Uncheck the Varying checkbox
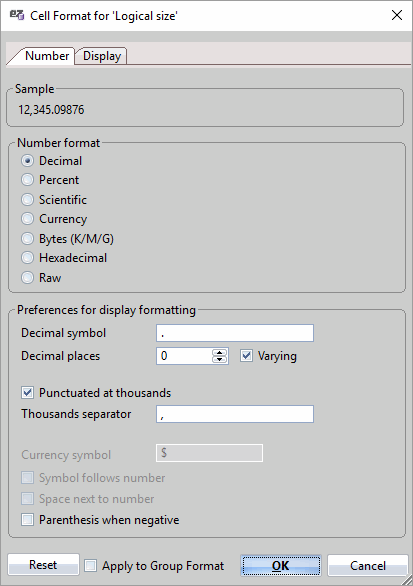Viewport: 413px width, 586px height. click(x=246, y=355)
